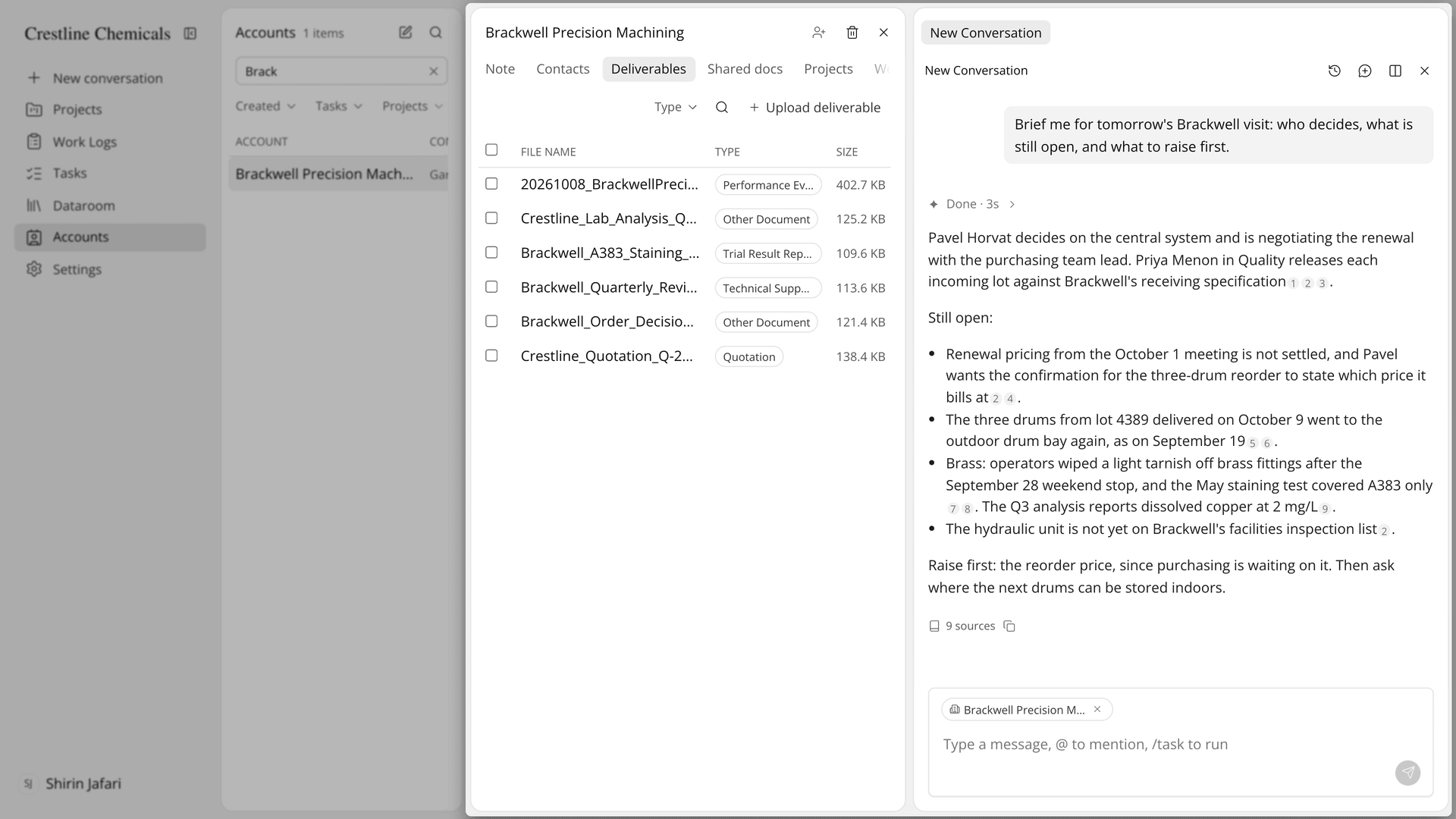Switch to the Shared docs tab
The image size is (1456, 819).
(745, 69)
